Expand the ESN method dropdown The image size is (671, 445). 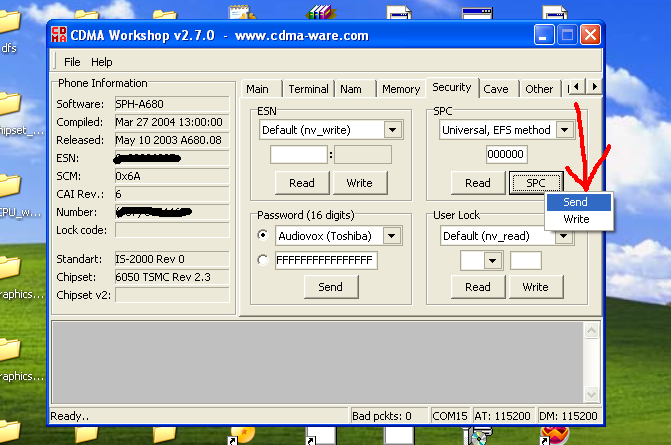pyautogui.click(x=392, y=130)
